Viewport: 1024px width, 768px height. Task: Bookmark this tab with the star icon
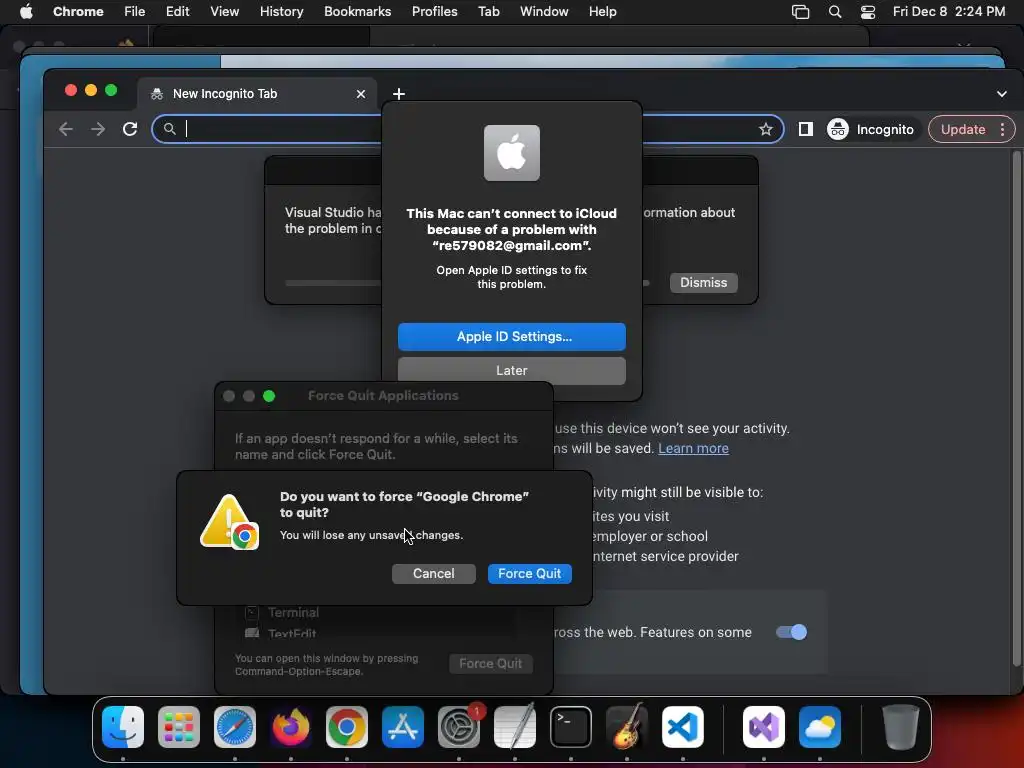[x=766, y=129]
